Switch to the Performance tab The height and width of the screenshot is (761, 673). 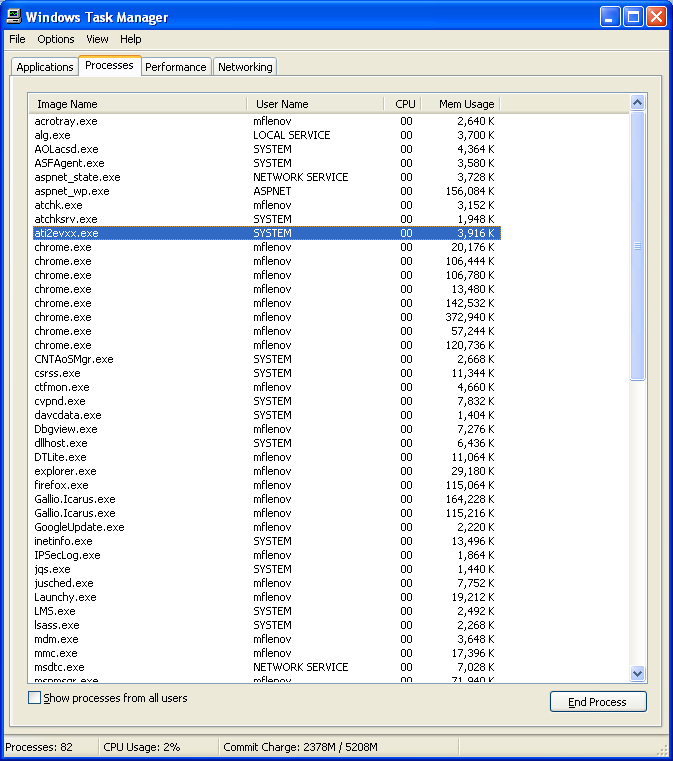(x=176, y=67)
